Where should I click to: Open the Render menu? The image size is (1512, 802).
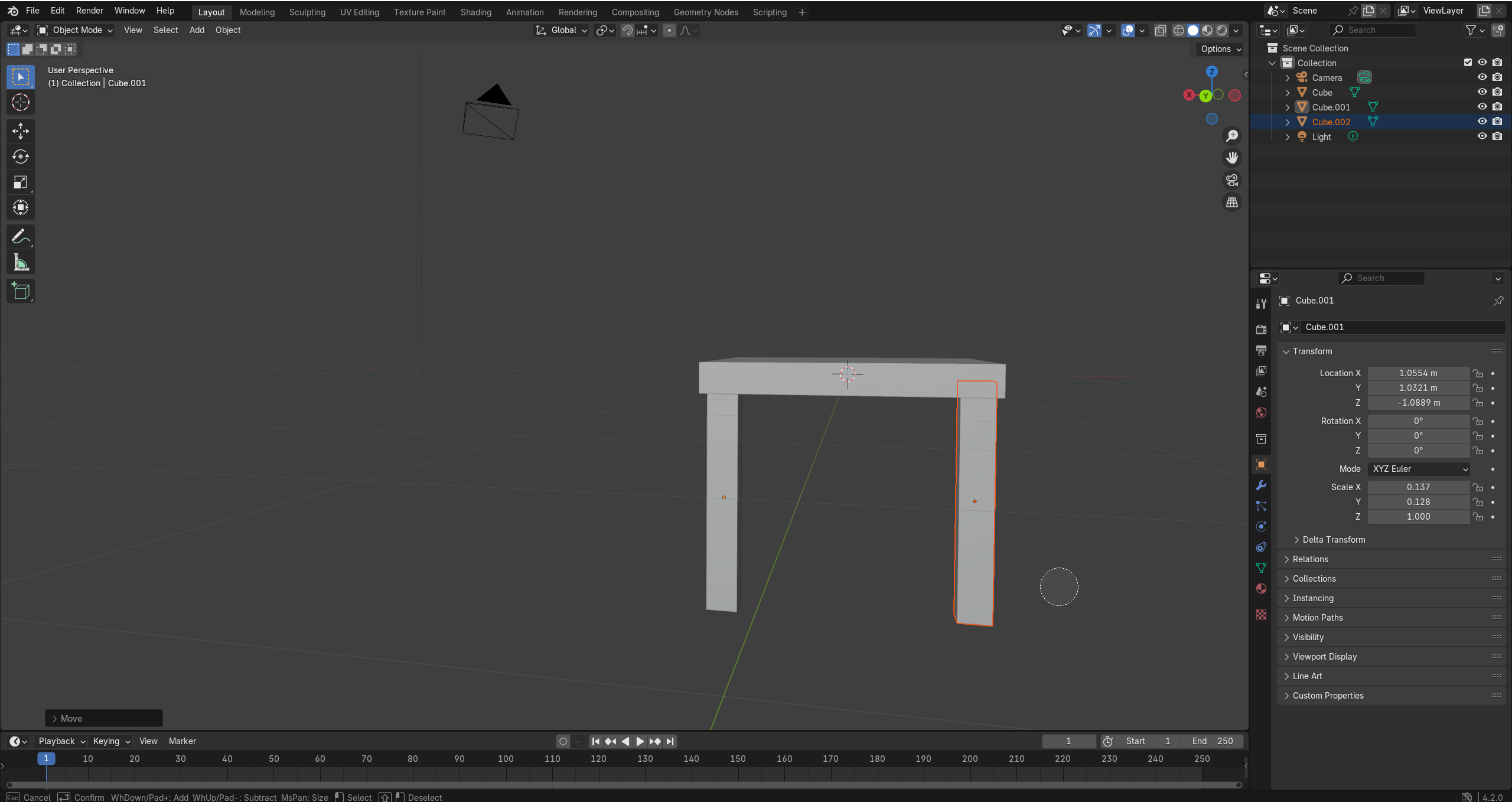[89, 11]
